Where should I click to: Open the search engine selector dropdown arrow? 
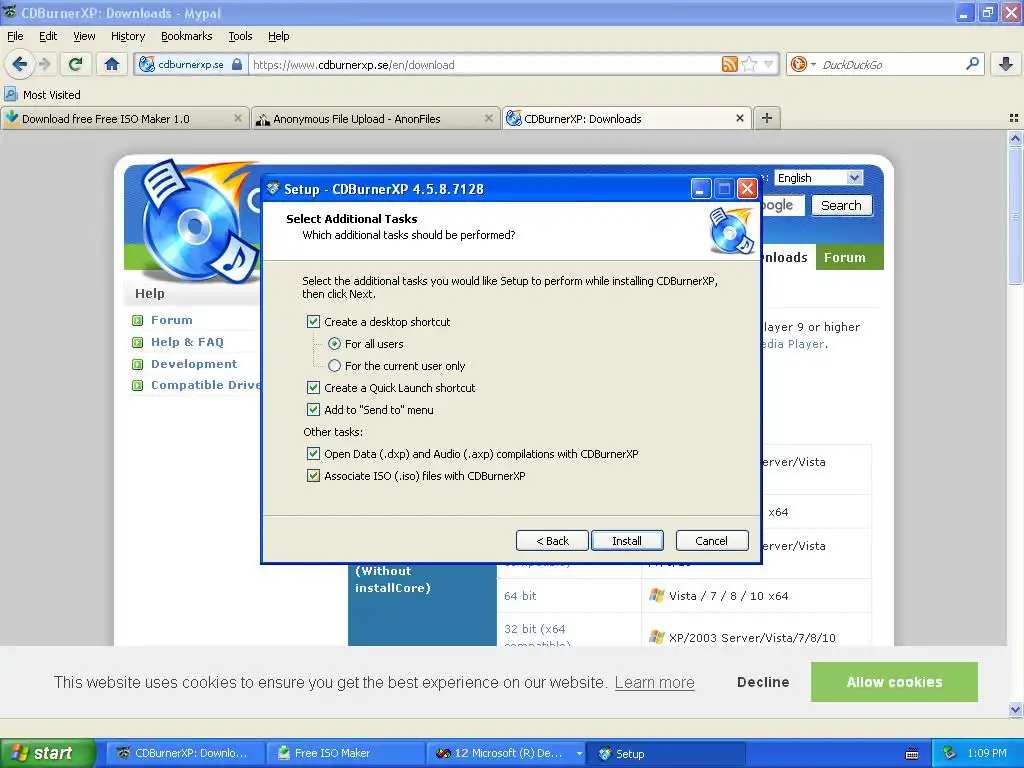(x=813, y=65)
